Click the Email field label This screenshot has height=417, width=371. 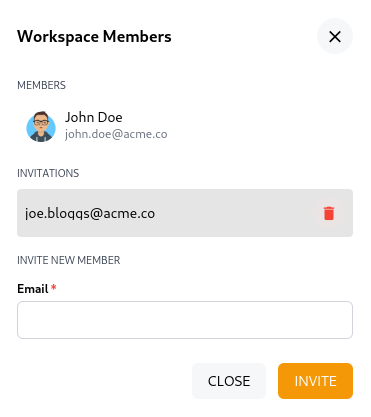coord(33,289)
